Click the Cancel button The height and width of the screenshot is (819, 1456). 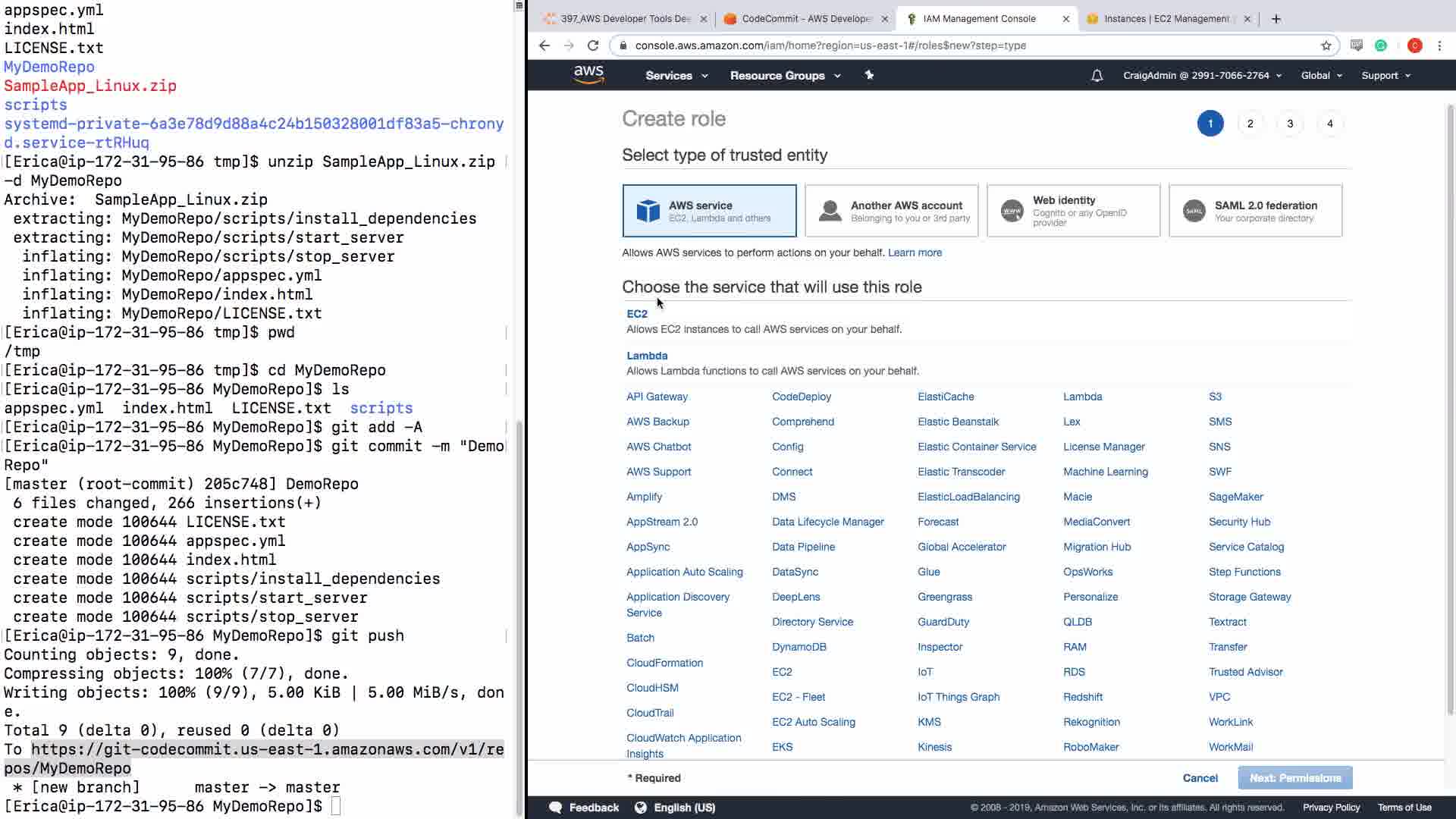(1200, 778)
